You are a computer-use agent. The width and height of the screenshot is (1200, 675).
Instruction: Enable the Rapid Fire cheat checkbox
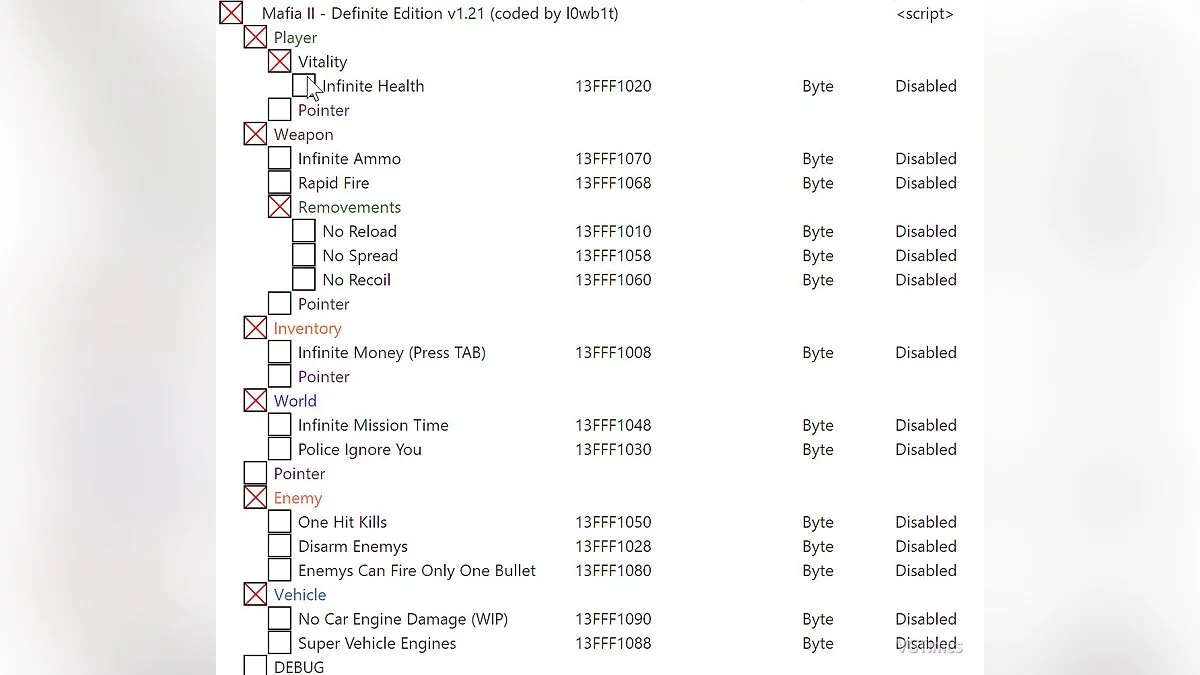[280, 183]
